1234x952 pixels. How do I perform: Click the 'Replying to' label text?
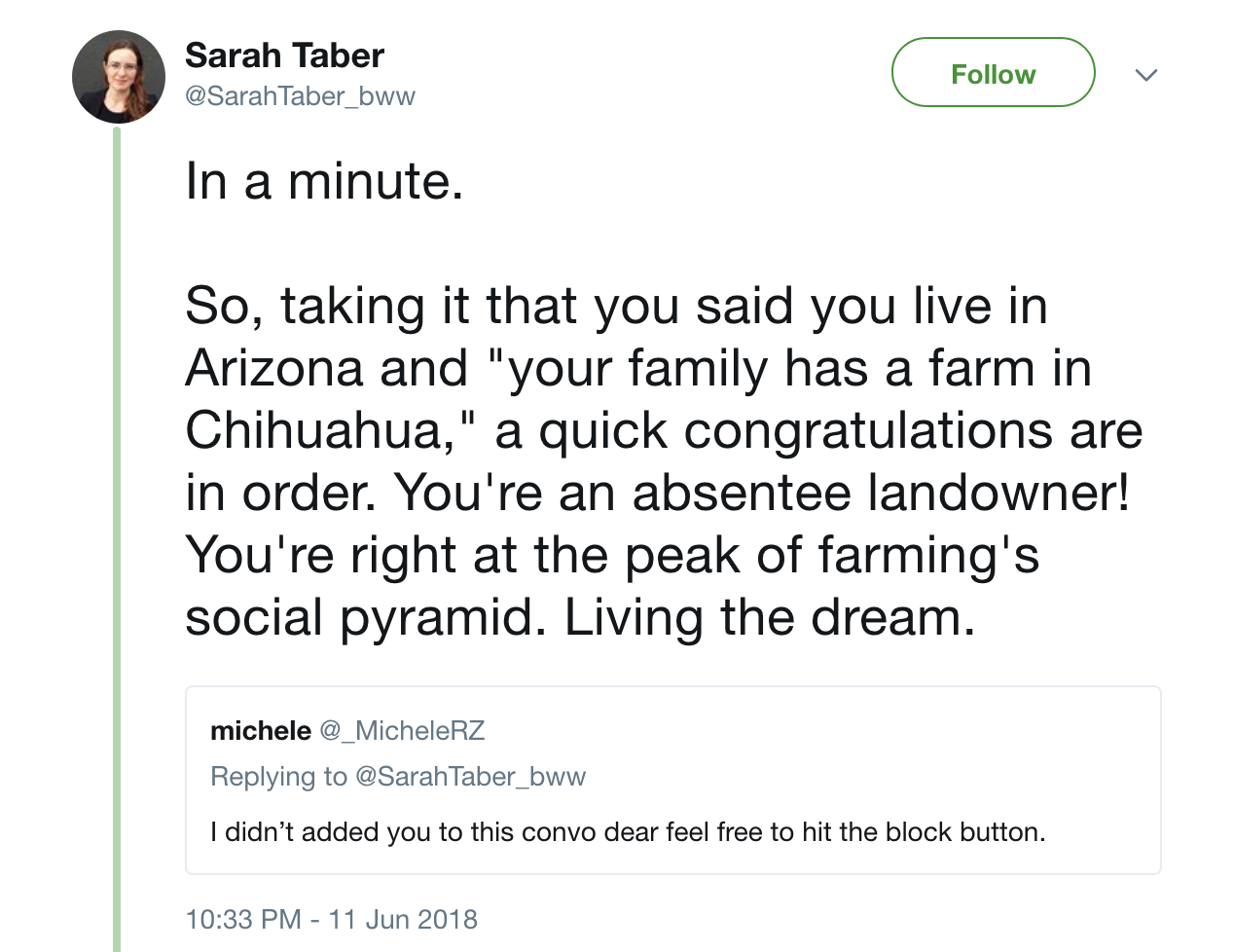278,777
